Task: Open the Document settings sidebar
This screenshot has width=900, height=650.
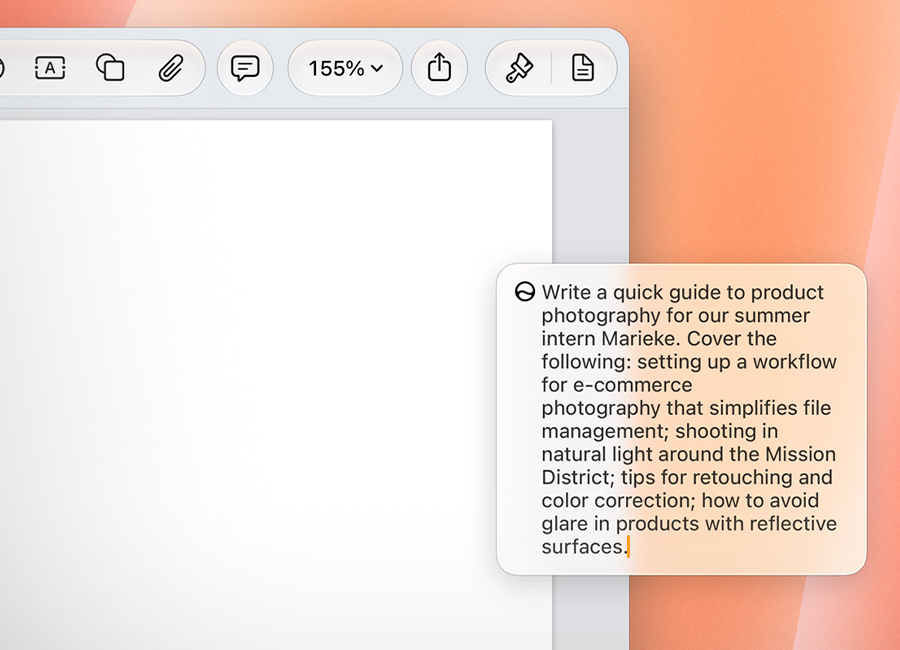Action: click(583, 68)
